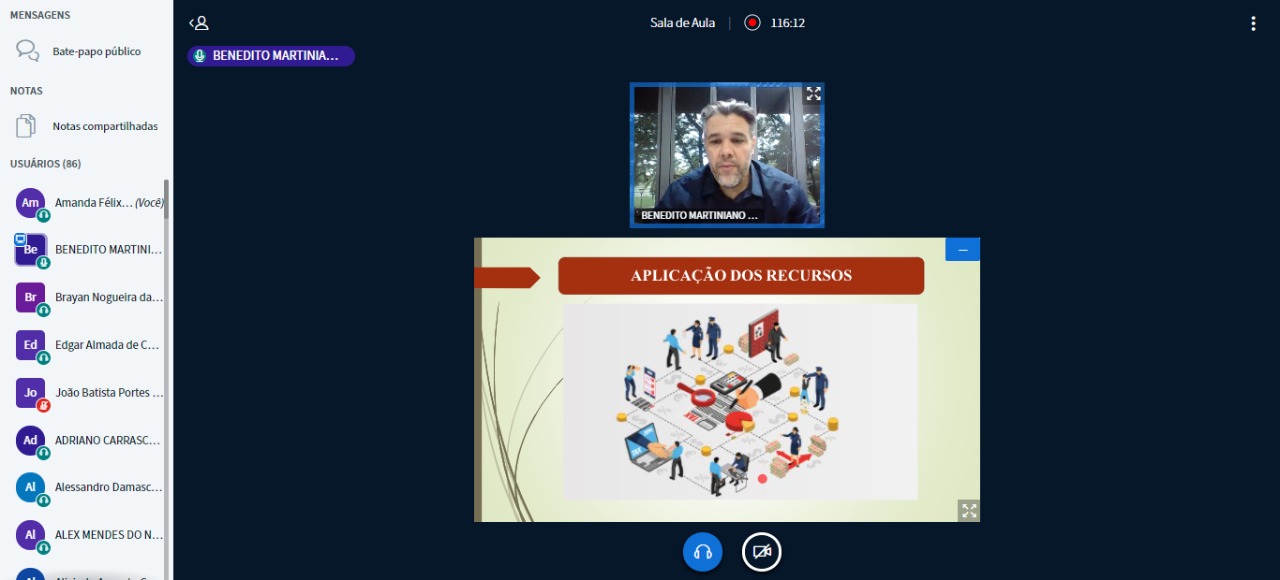Click the slide illustration image
The image size is (1280, 580).
tap(740, 402)
